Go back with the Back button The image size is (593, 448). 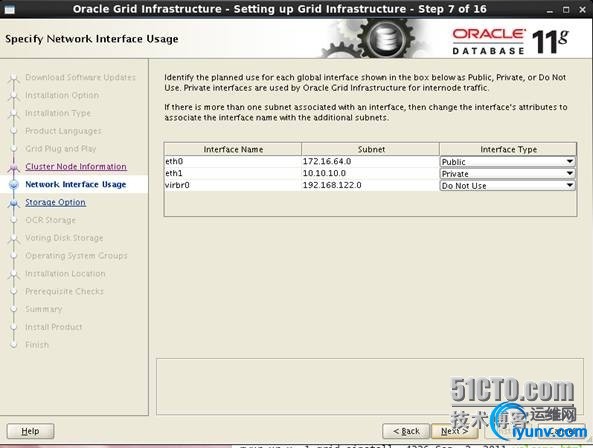pos(406,431)
